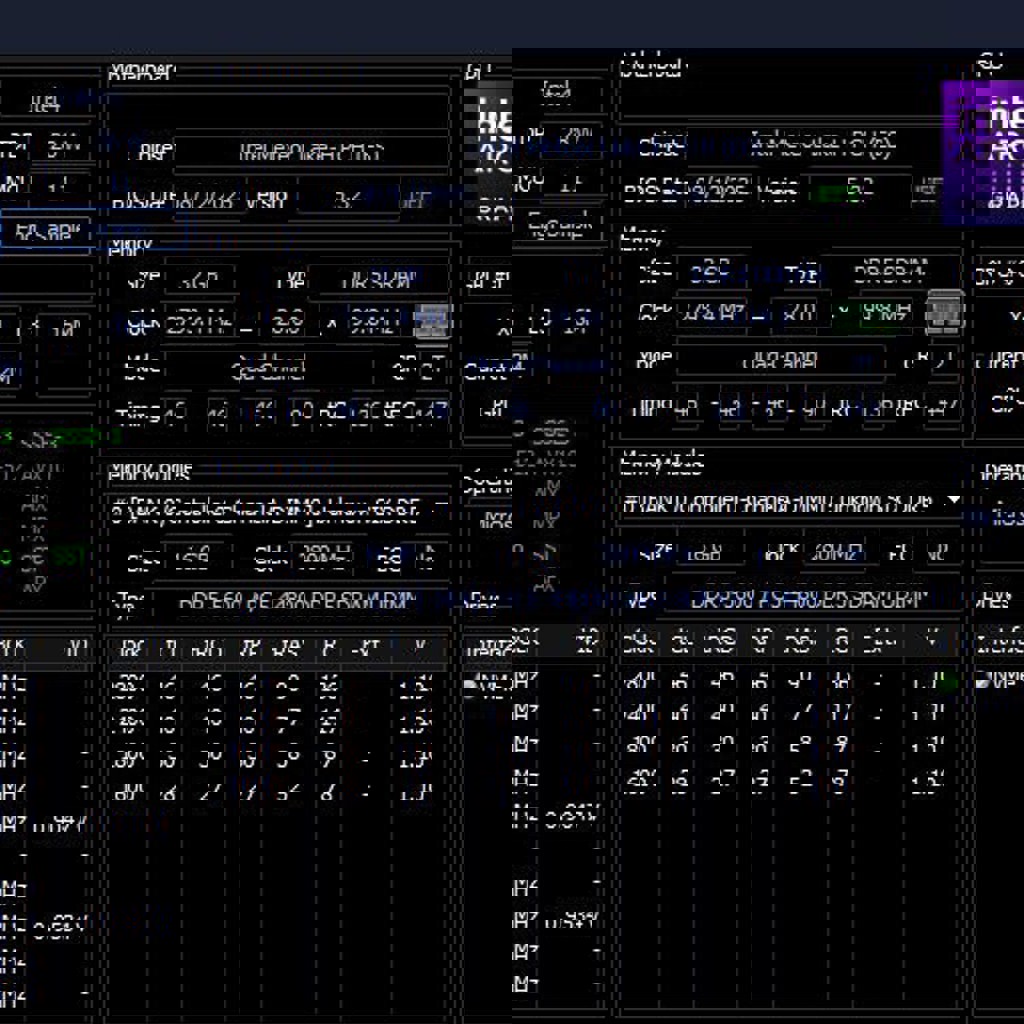Click the motherboard model field in left window
This screenshot has height=1024, width=1024.
click(310, 153)
